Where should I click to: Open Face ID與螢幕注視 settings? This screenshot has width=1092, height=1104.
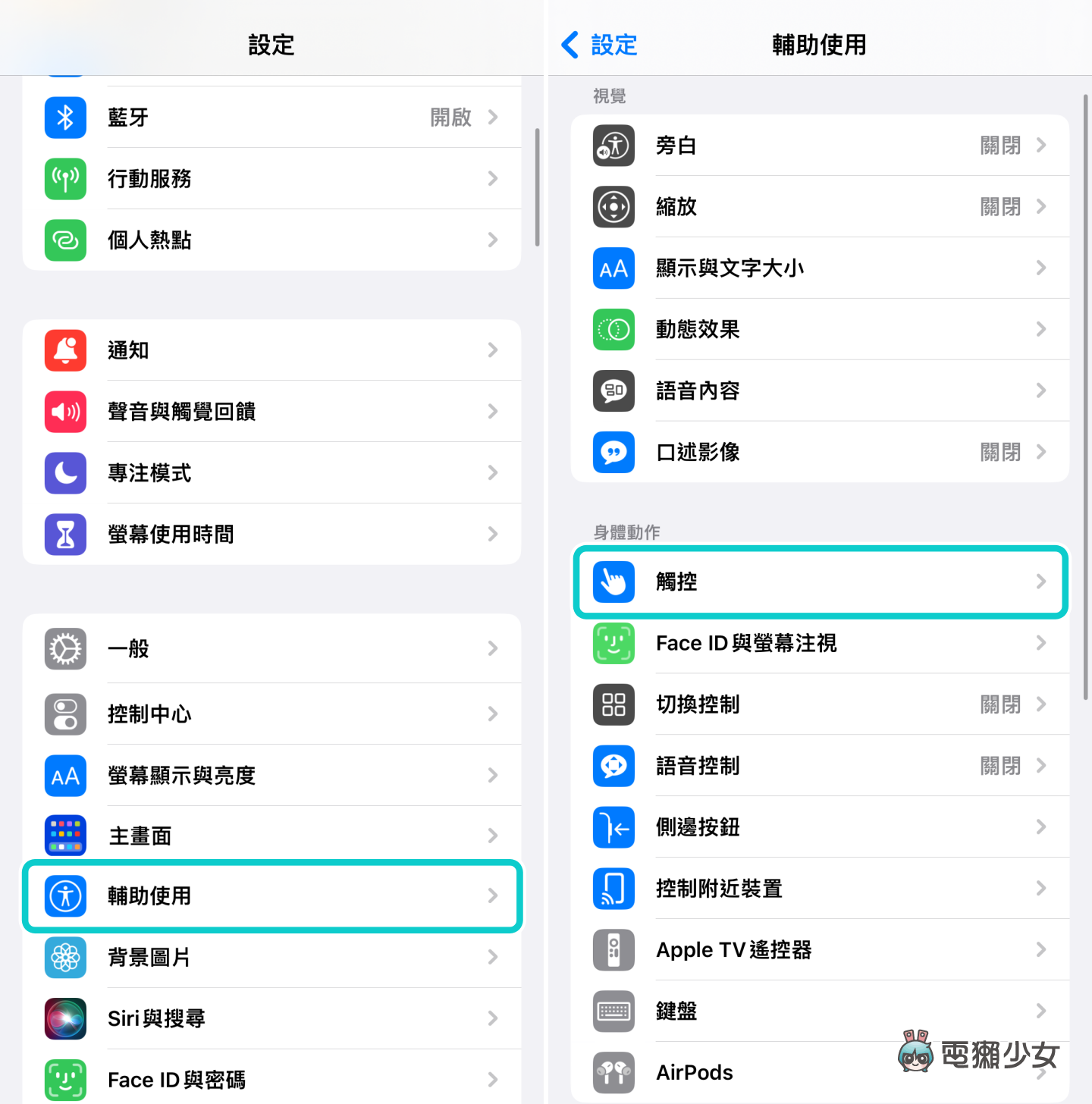point(820,643)
